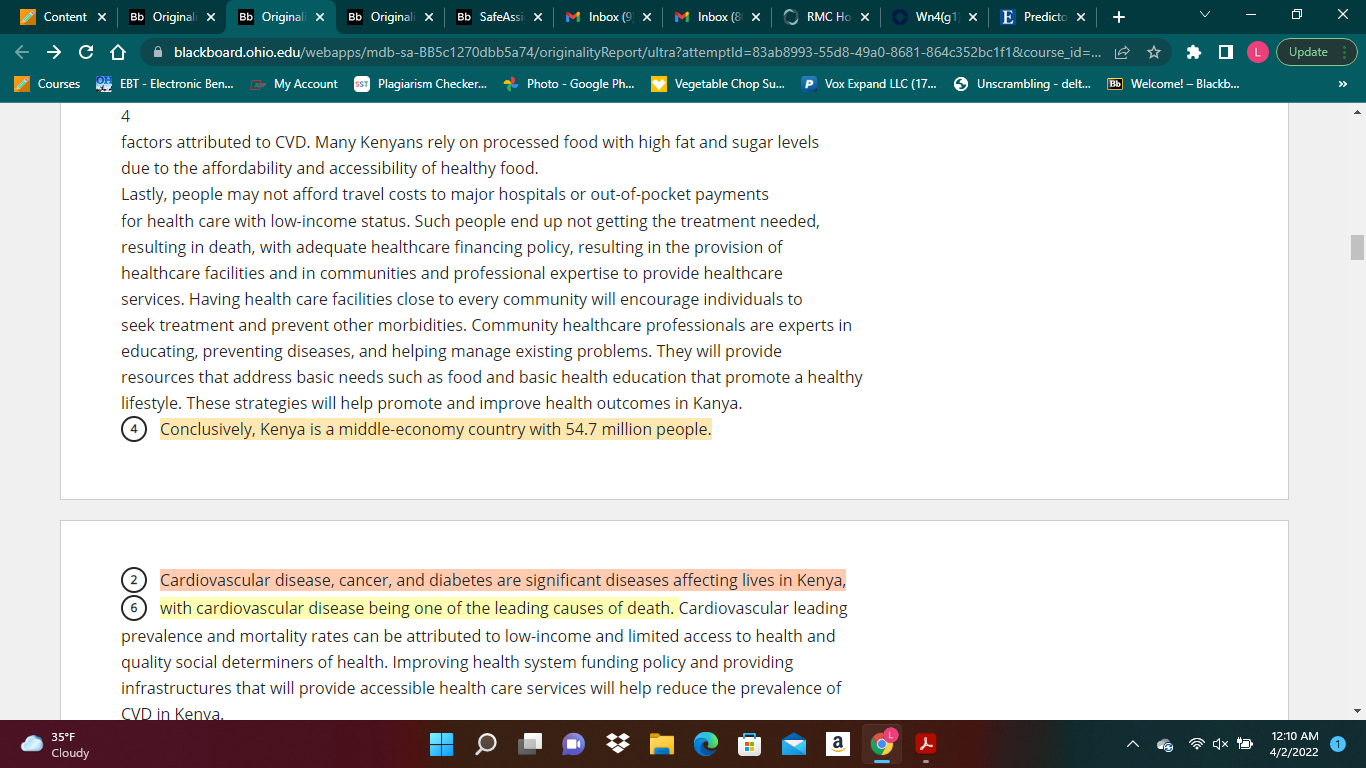Image resolution: width=1366 pixels, height=768 pixels.
Task: Click the browser Forward arrow
Action: 54,52
